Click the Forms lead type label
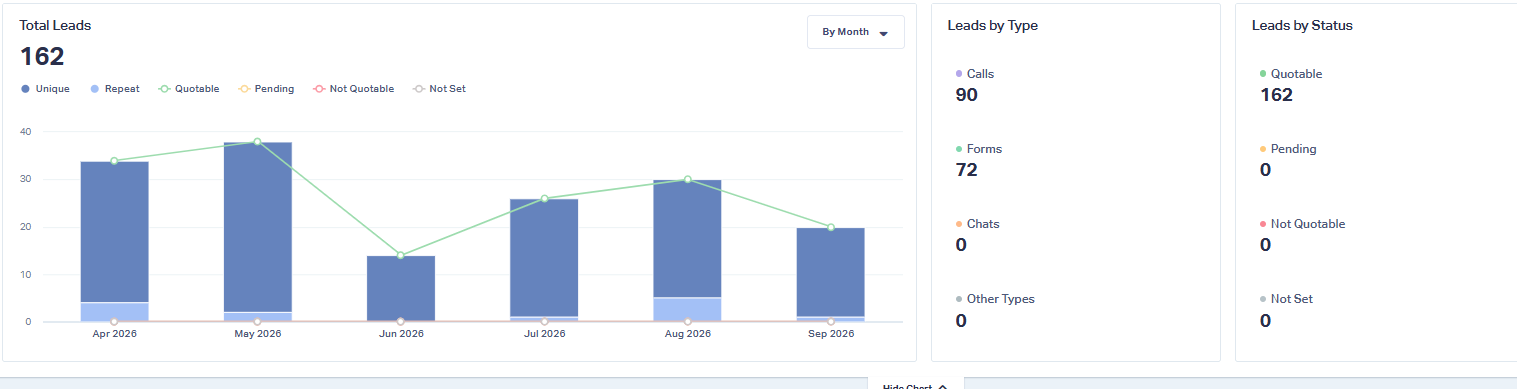1517x389 pixels. [984, 149]
